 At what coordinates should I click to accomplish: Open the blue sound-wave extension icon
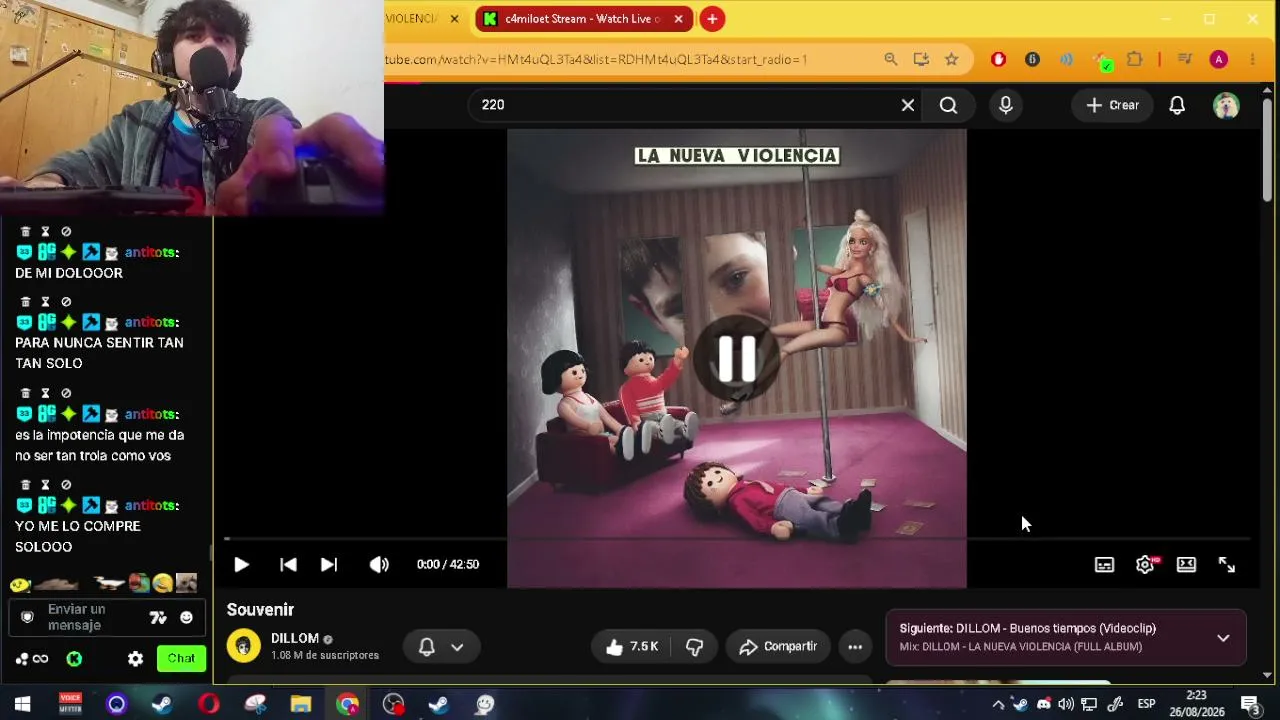[x=1066, y=60]
